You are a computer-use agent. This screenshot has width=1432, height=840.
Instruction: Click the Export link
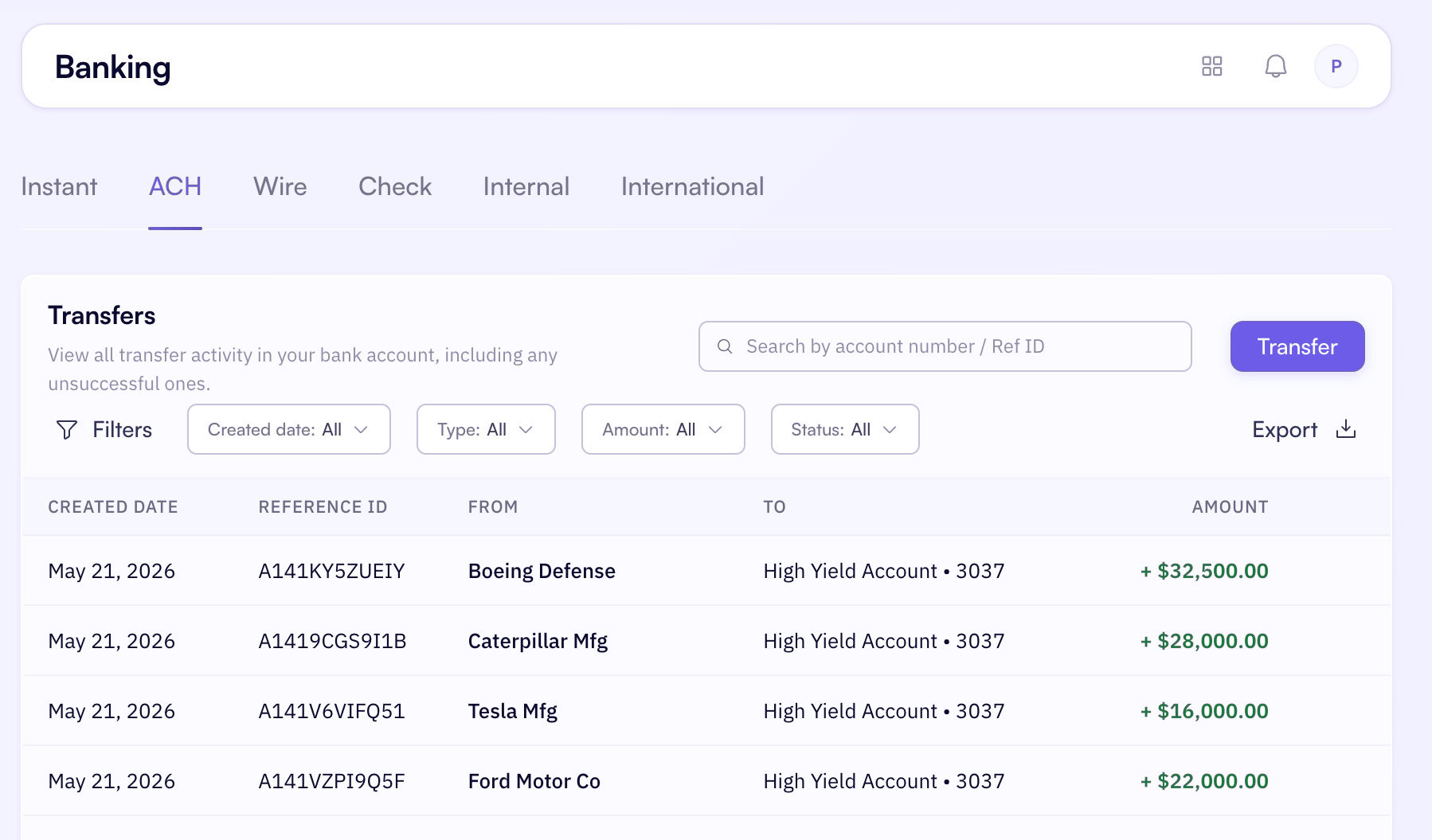click(x=1285, y=430)
